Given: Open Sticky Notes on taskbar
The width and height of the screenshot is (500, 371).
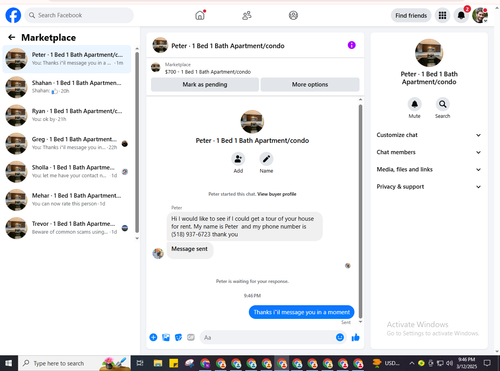Looking at the screenshot, I should pyautogui.click(x=173, y=363).
